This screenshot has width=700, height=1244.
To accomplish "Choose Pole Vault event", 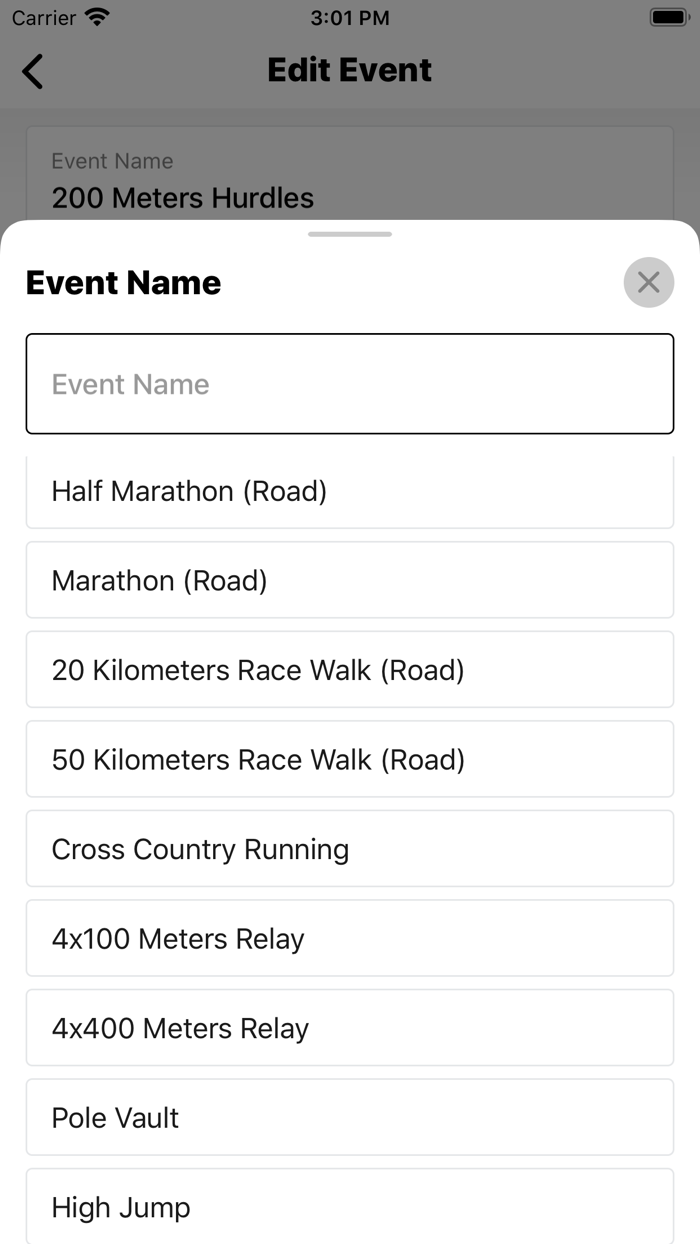I will click(350, 1117).
